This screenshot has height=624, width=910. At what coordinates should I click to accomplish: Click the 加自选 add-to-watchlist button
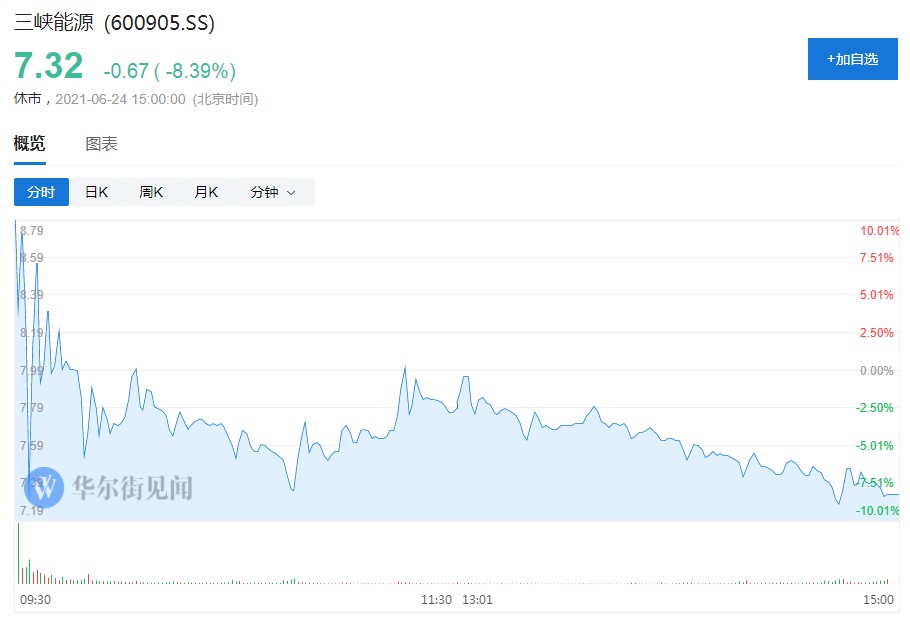pyautogui.click(x=852, y=59)
